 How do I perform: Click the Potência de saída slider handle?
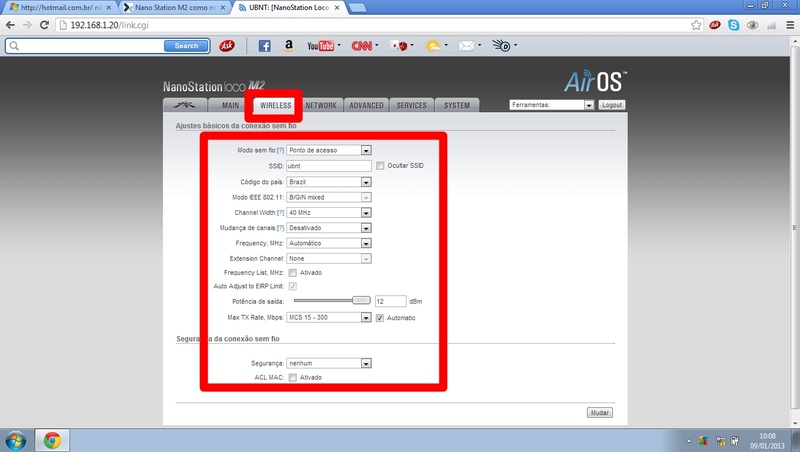[361, 300]
